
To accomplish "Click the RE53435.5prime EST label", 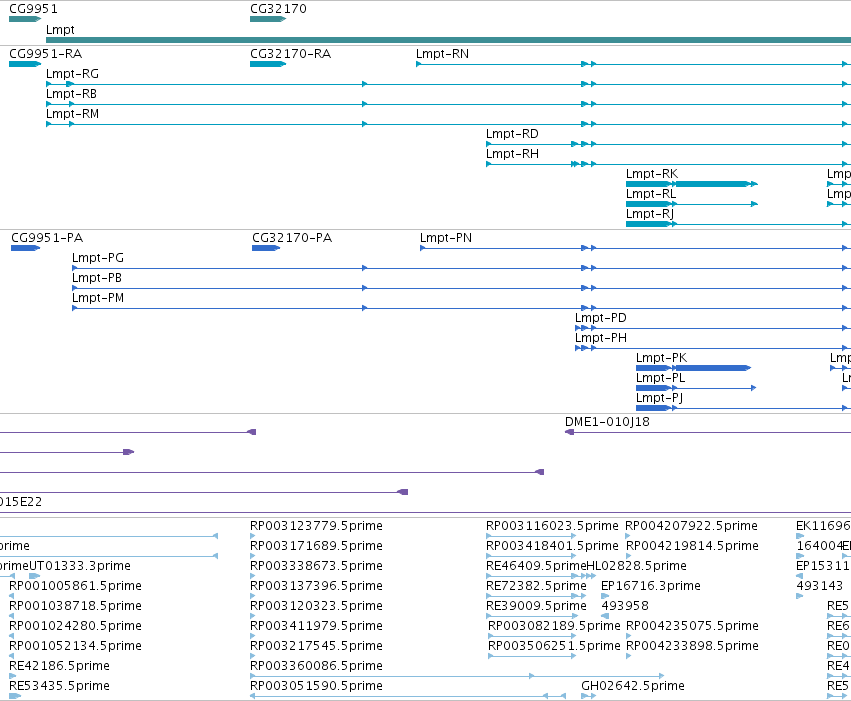I will [x=60, y=686].
